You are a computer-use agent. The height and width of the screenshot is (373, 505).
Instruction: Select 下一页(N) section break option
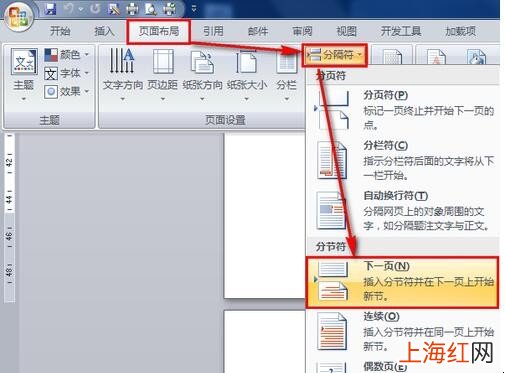tap(402, 282)
